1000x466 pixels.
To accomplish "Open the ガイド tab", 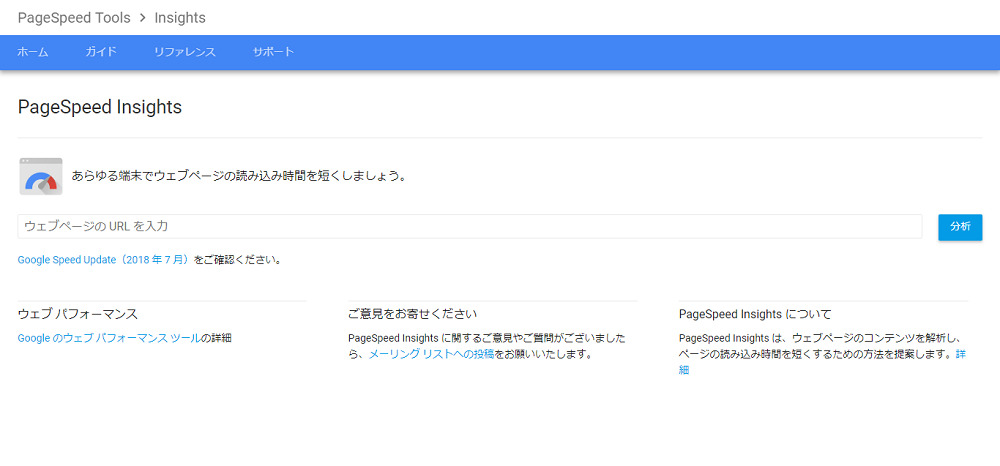I will point(101,52).
